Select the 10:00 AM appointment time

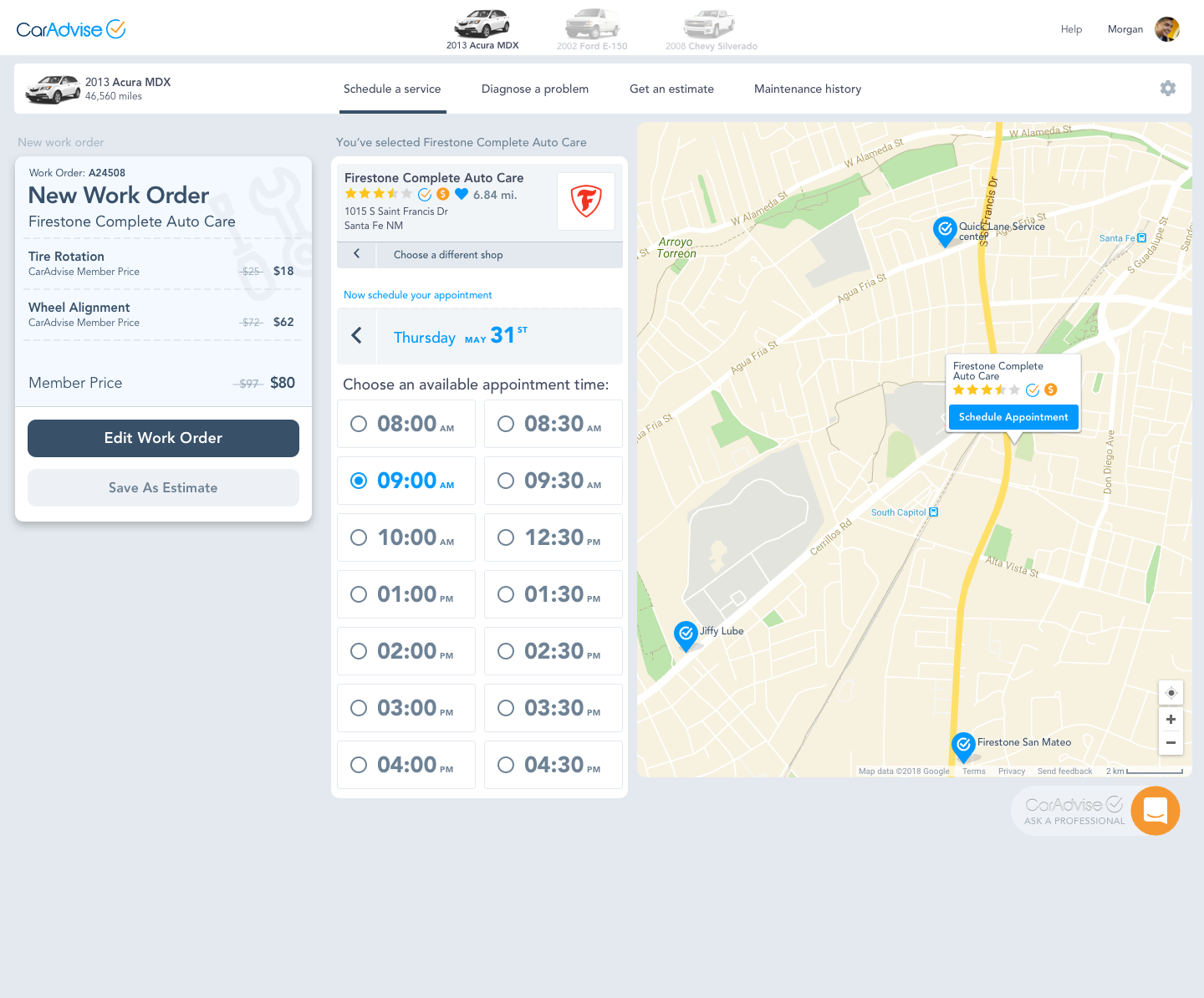tap(406, 537)
